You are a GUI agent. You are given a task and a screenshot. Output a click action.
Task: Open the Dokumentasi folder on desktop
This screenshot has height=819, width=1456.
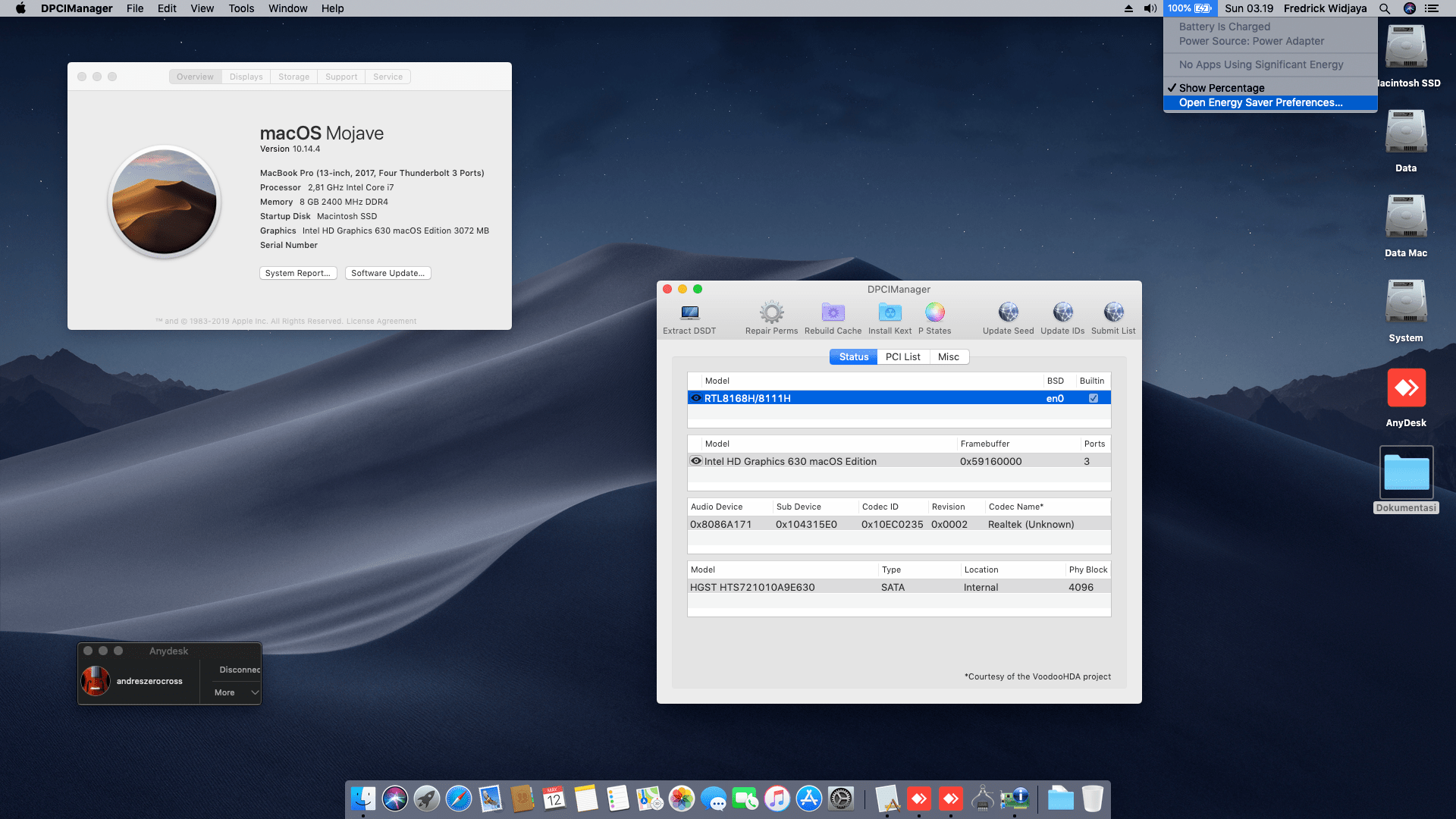pos(1406,473)
